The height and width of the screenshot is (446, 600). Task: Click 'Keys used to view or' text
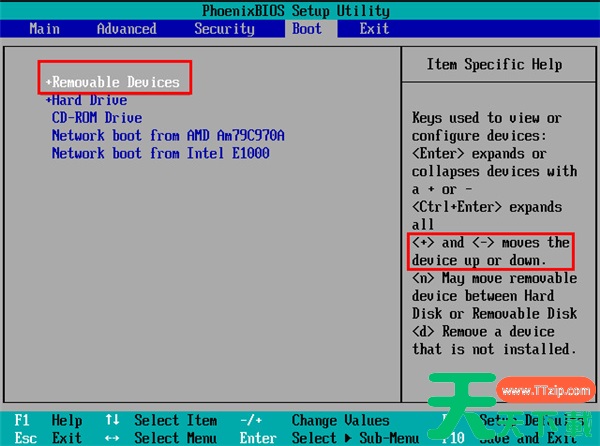(487, 118)
